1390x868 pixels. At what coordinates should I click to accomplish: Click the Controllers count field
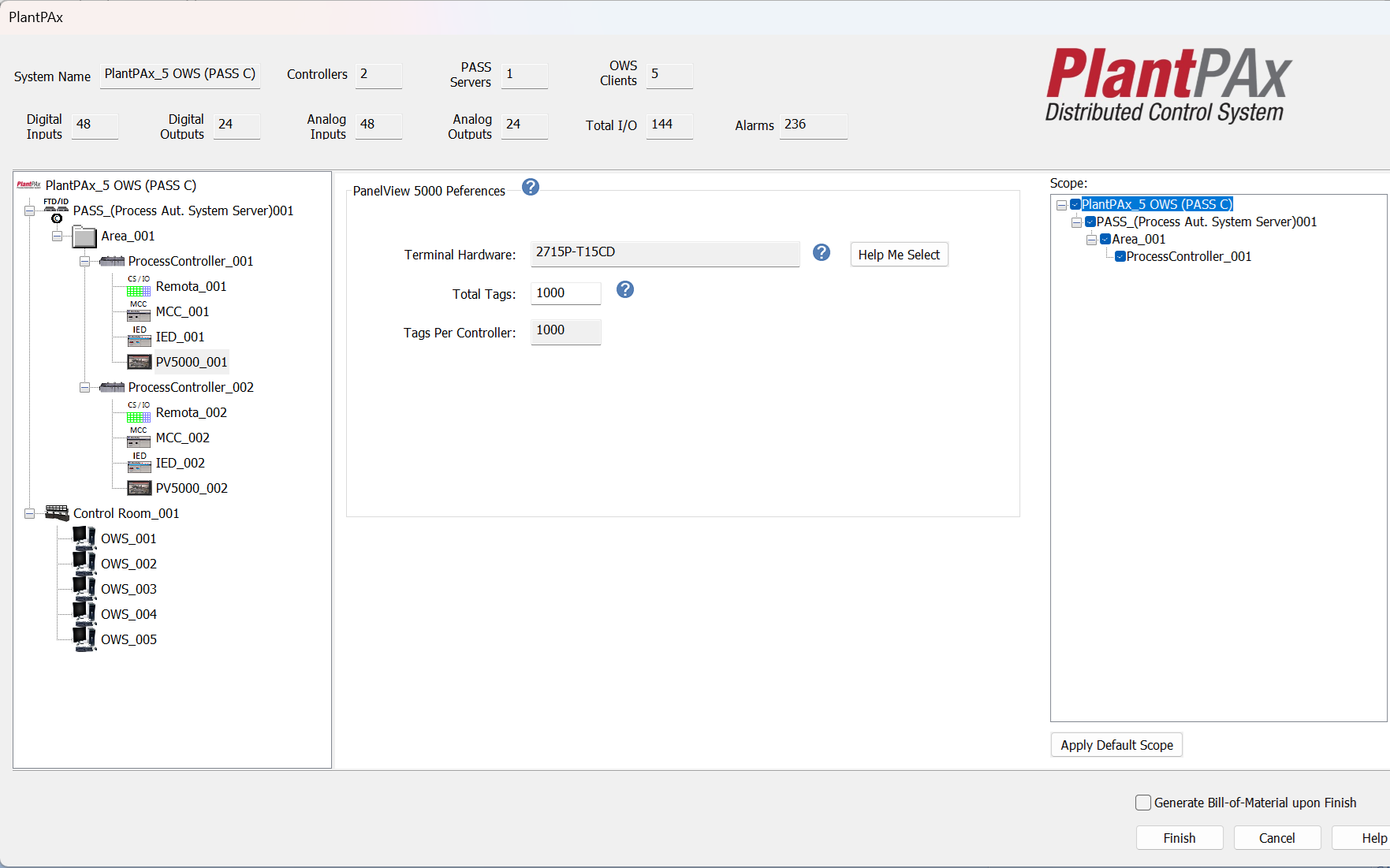[x=378, y=76]
